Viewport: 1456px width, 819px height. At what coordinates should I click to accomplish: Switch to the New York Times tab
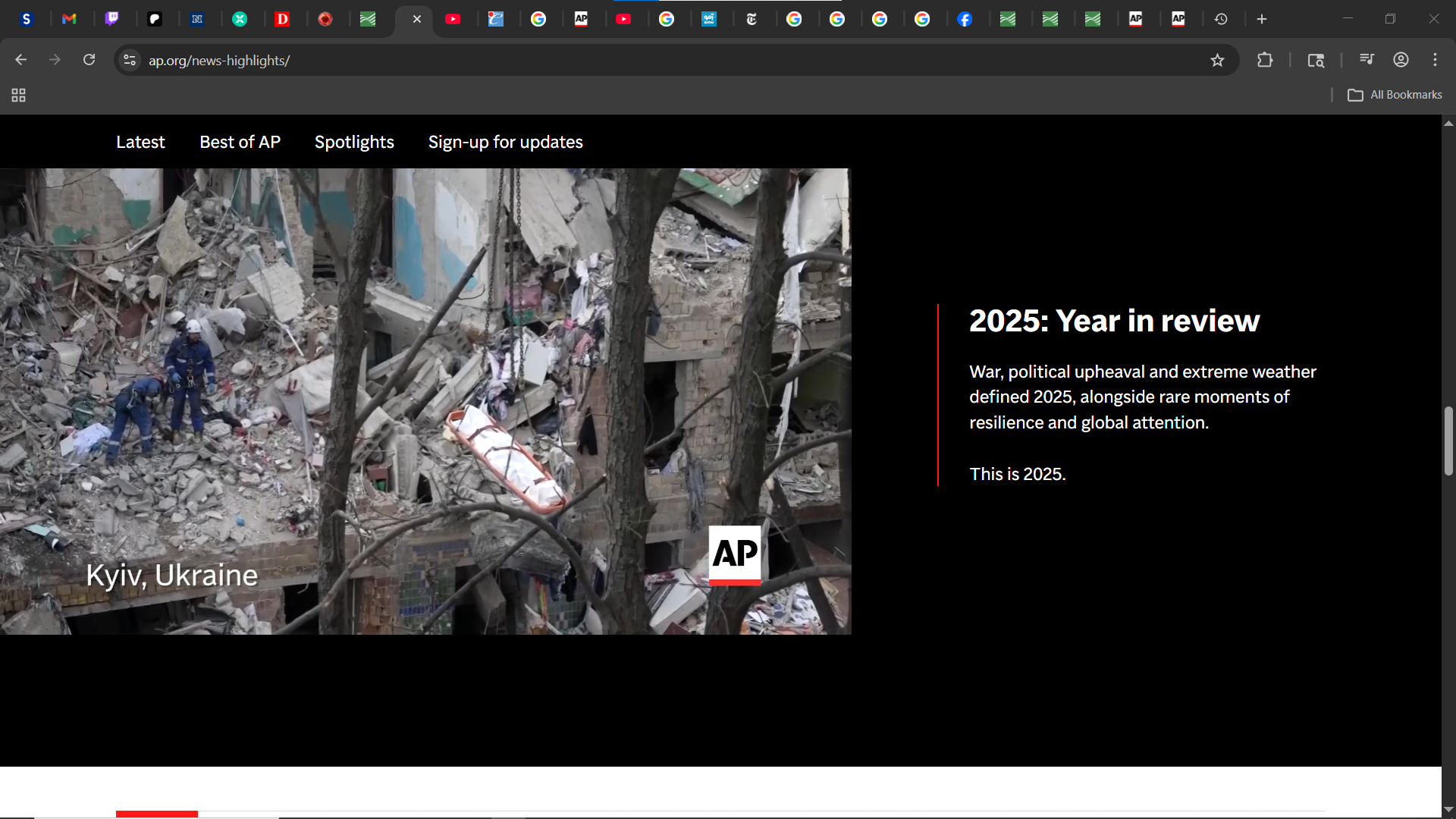point(752,19)
